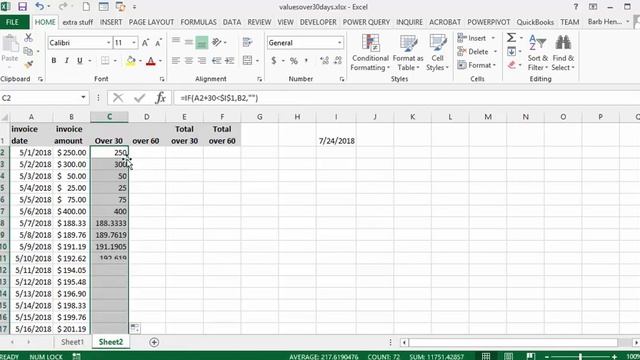Click Decrease Decimal icon
640x360 pixels.
(x=338, y=61)
